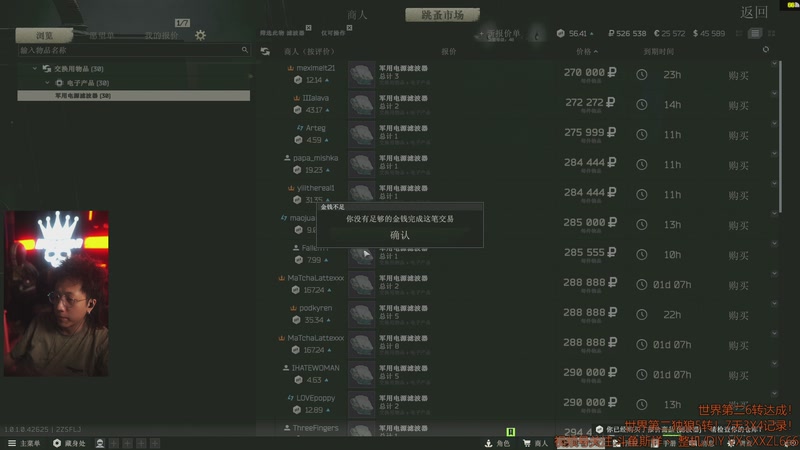The height and width of the screenshot is (450, 800).
Task: Click the offers list scrollbar
Action: [x=780, y=137]
